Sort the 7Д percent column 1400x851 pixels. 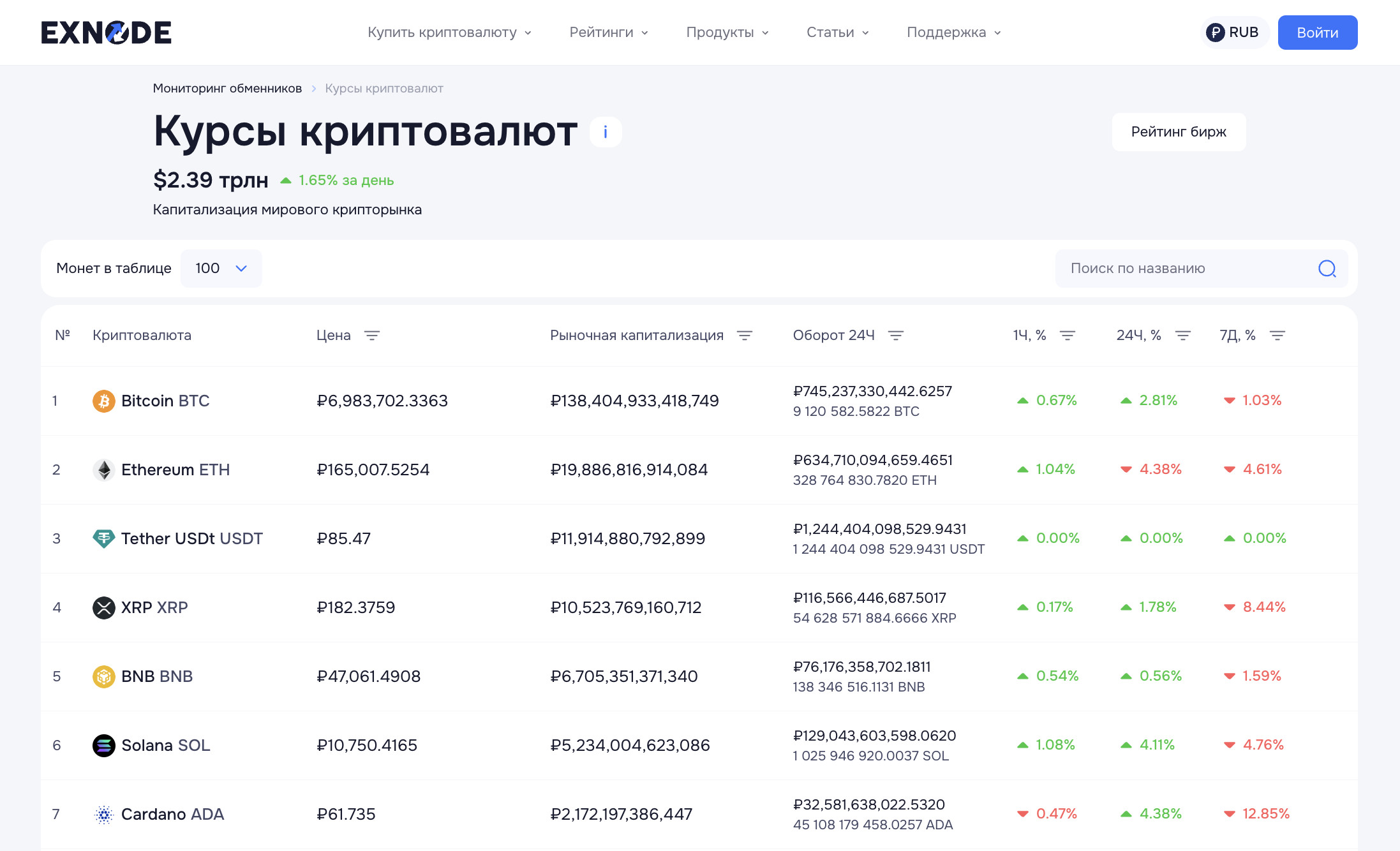point(1277,336)
